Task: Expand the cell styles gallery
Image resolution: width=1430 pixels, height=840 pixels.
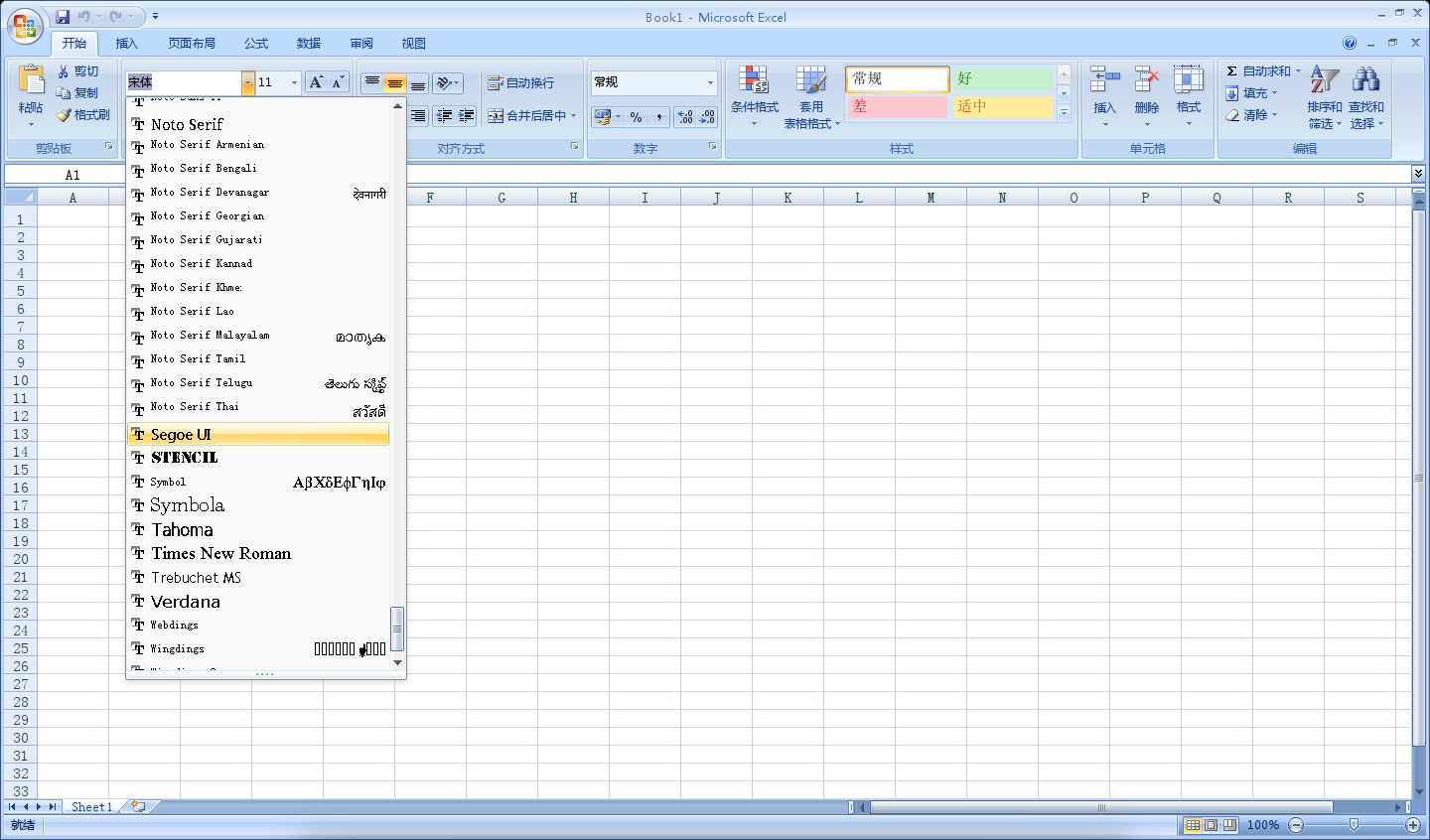Action: (x=1064, y=113)
